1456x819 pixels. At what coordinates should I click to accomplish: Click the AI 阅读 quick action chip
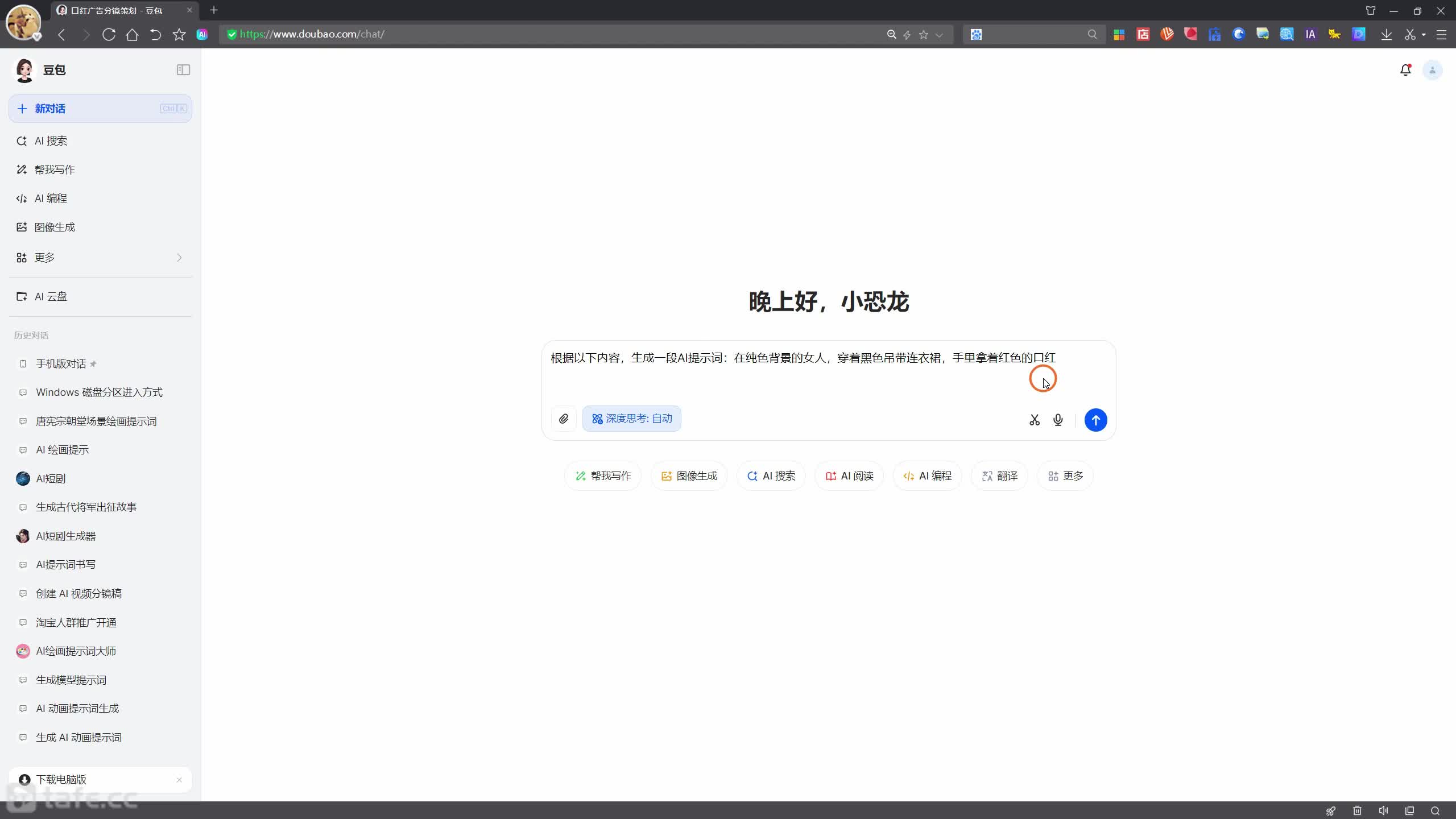849,476
